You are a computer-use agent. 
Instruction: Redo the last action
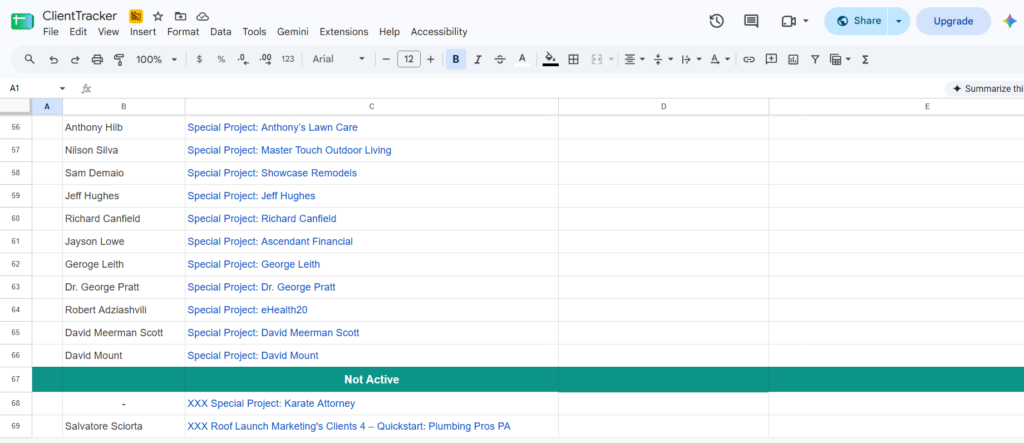click(x=75, y=59)
